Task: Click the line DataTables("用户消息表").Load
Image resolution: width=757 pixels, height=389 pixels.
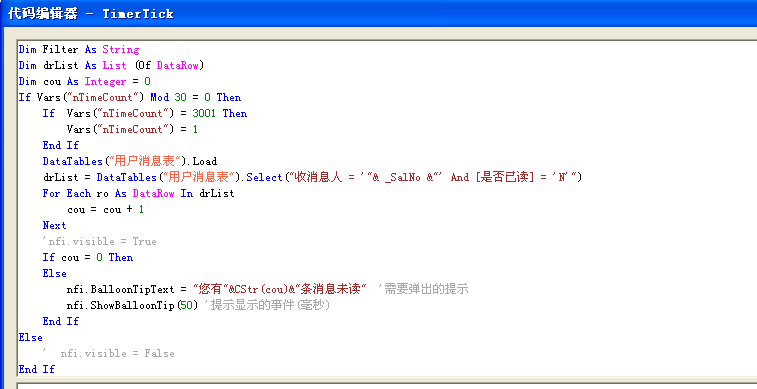Action: click(x=130, y=161)
